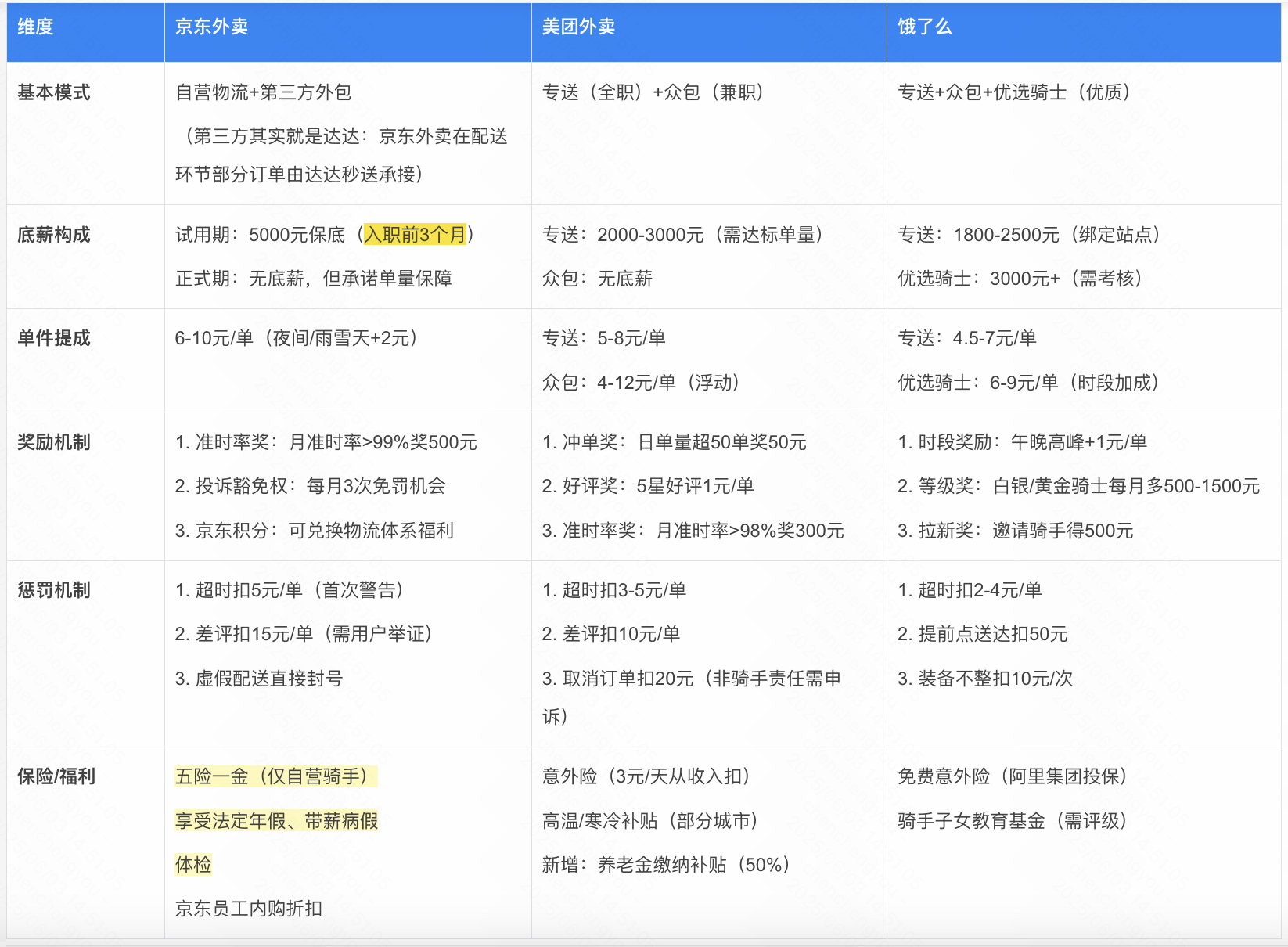The image size is (1288, 947).
Task: Click text 京东员工内购折扣
Action: 249,909
